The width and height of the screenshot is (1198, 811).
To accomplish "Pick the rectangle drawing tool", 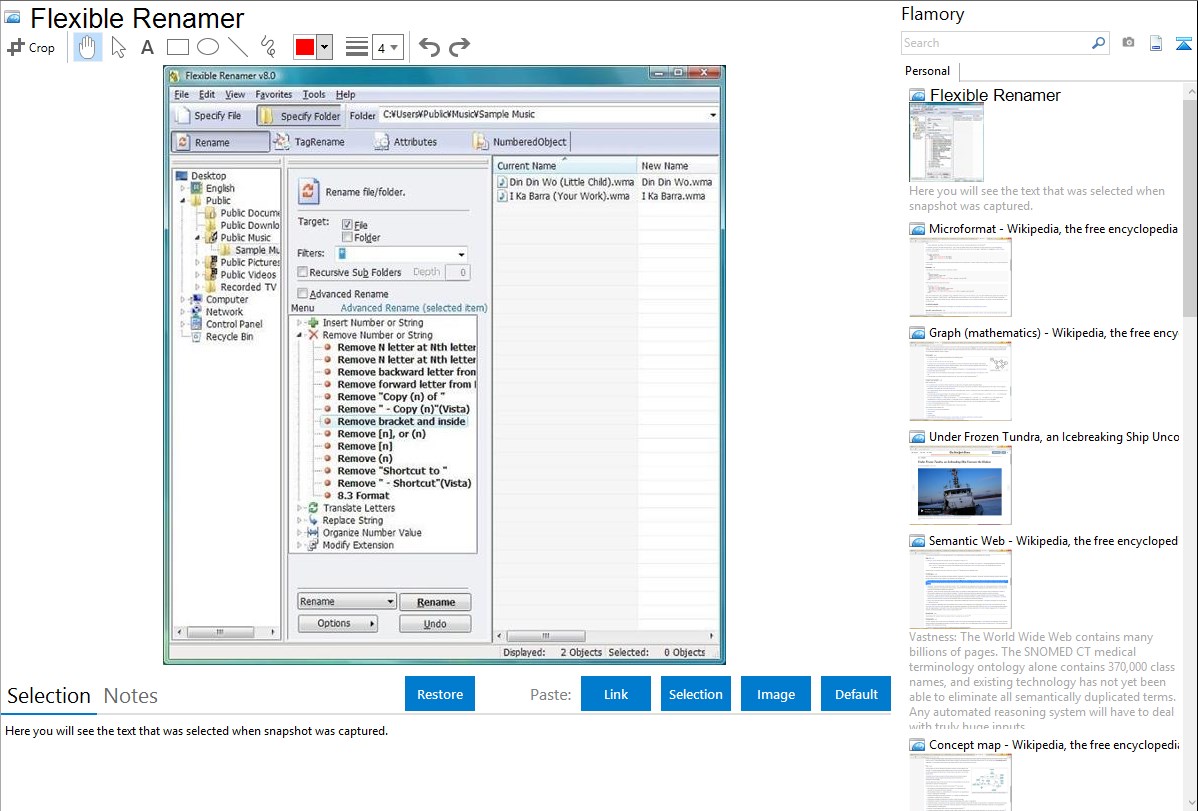I will pyautogui.click(x=177, y=47).
